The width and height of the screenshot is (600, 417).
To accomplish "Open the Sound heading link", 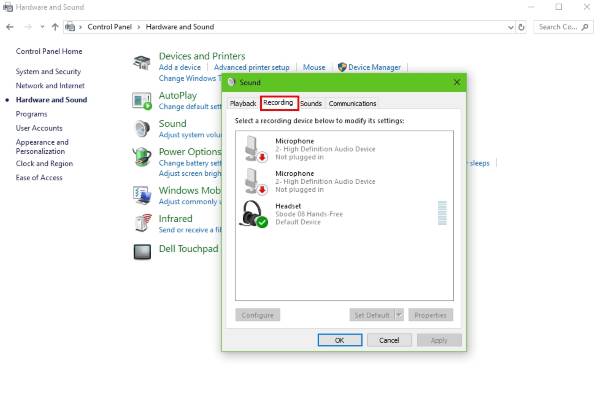I will [x=173, y=124].
